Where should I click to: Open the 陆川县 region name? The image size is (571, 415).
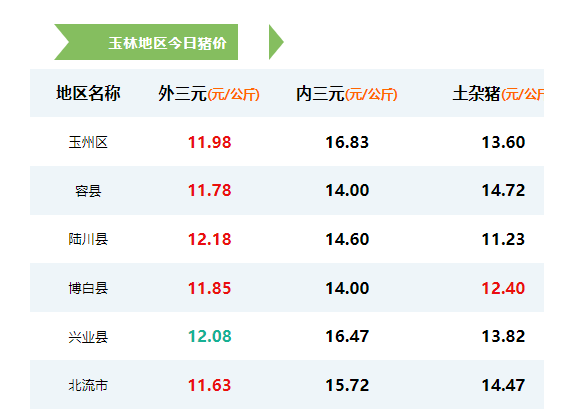point(88,239)
